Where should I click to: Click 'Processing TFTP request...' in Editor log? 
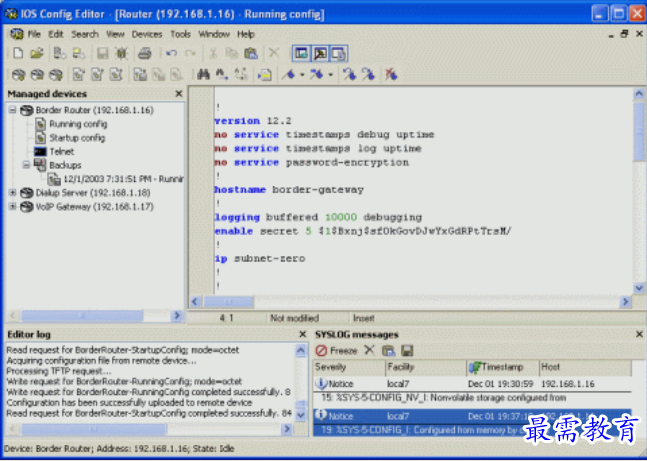pyautogui.click(x=59, y=371)
